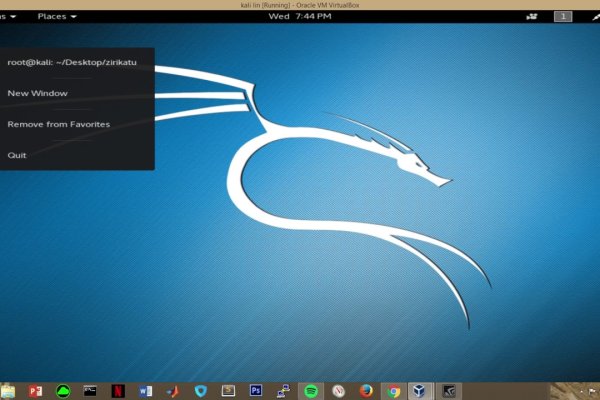This screenshot has width=600, height=400.
Task: Select workspace indicator 1 in top bar
Action: tap(564, 16)
